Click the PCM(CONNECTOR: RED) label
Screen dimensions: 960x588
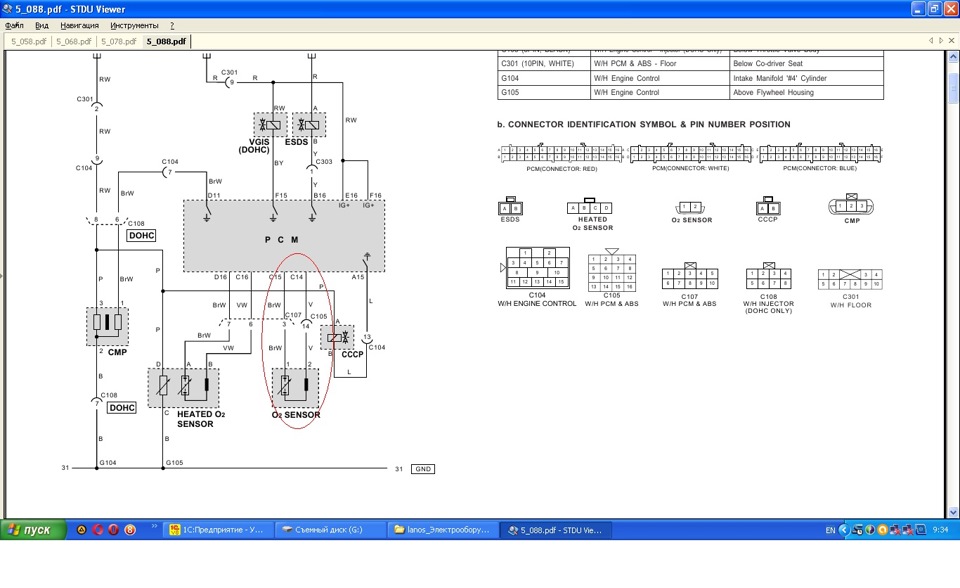(561, 168)
